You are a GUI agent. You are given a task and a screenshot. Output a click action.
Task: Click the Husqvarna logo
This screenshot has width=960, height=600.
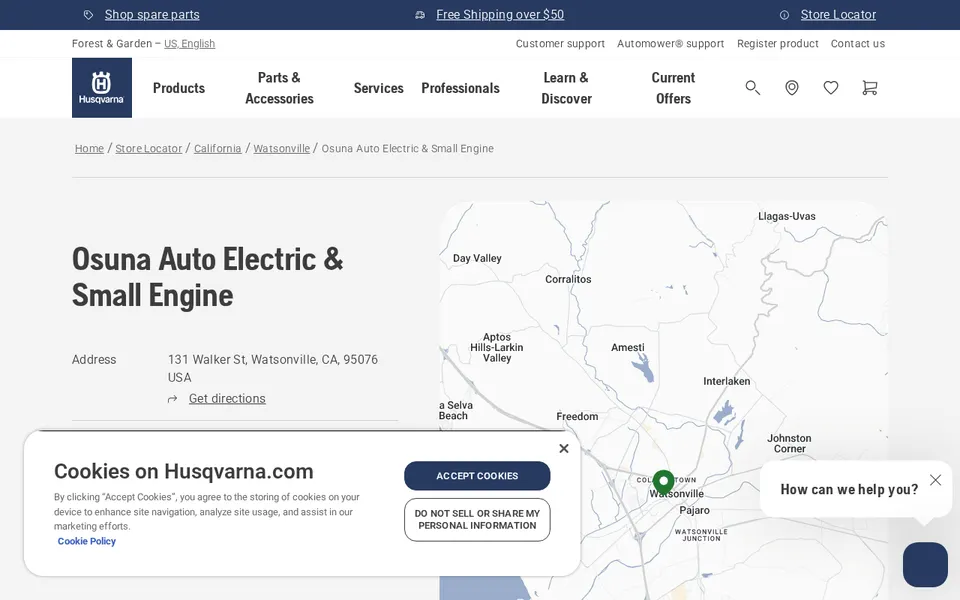tap(102, 88)
